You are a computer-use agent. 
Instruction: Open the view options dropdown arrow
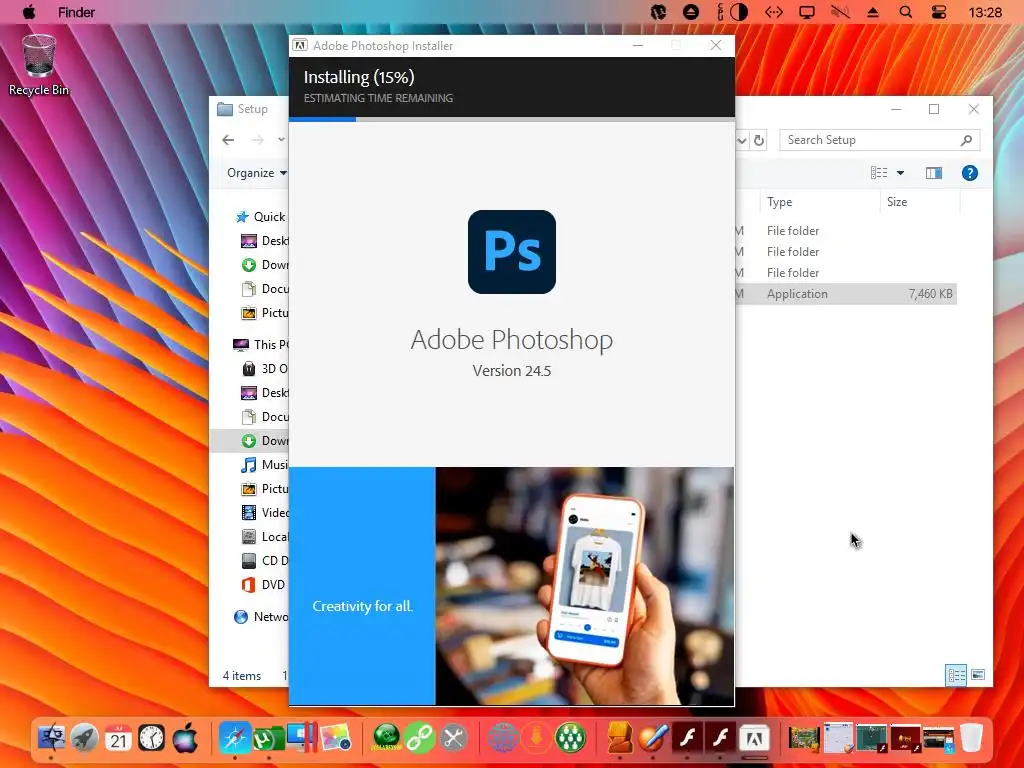tap(901, 173)
